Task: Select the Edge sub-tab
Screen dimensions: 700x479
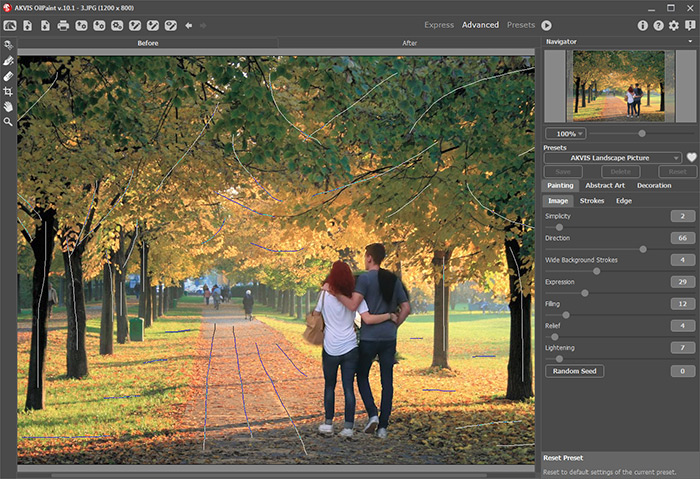Action: [x=624, y=201]
